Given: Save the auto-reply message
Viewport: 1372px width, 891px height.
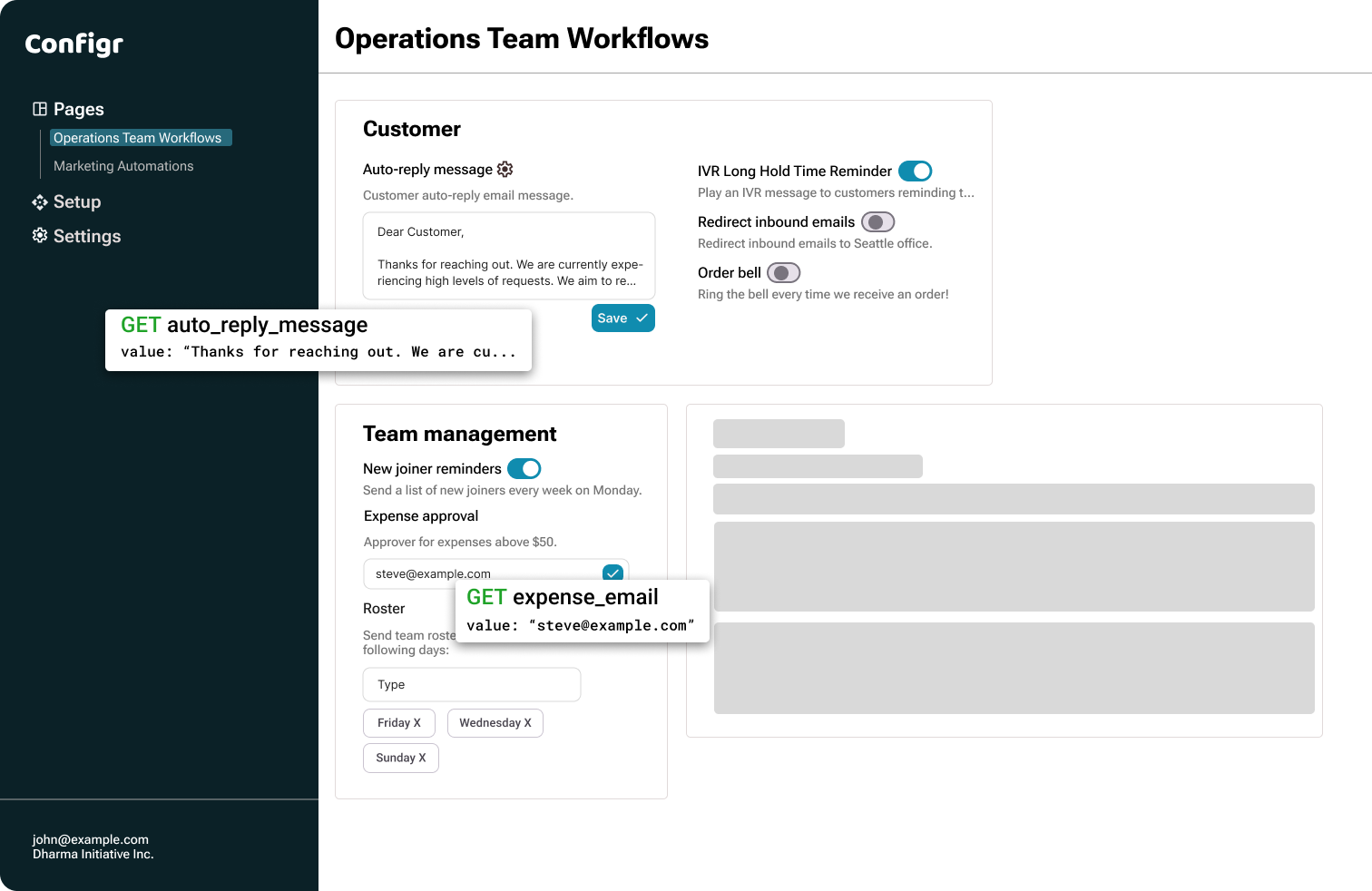Looking at the screenshot, I should tap(623, 318).
